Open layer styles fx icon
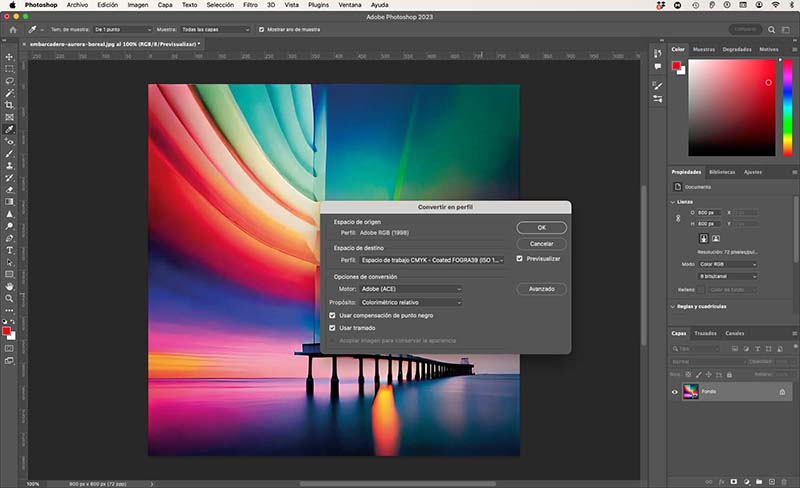The height and width of the screenshot is (488, 800). [x=721, y=481]
